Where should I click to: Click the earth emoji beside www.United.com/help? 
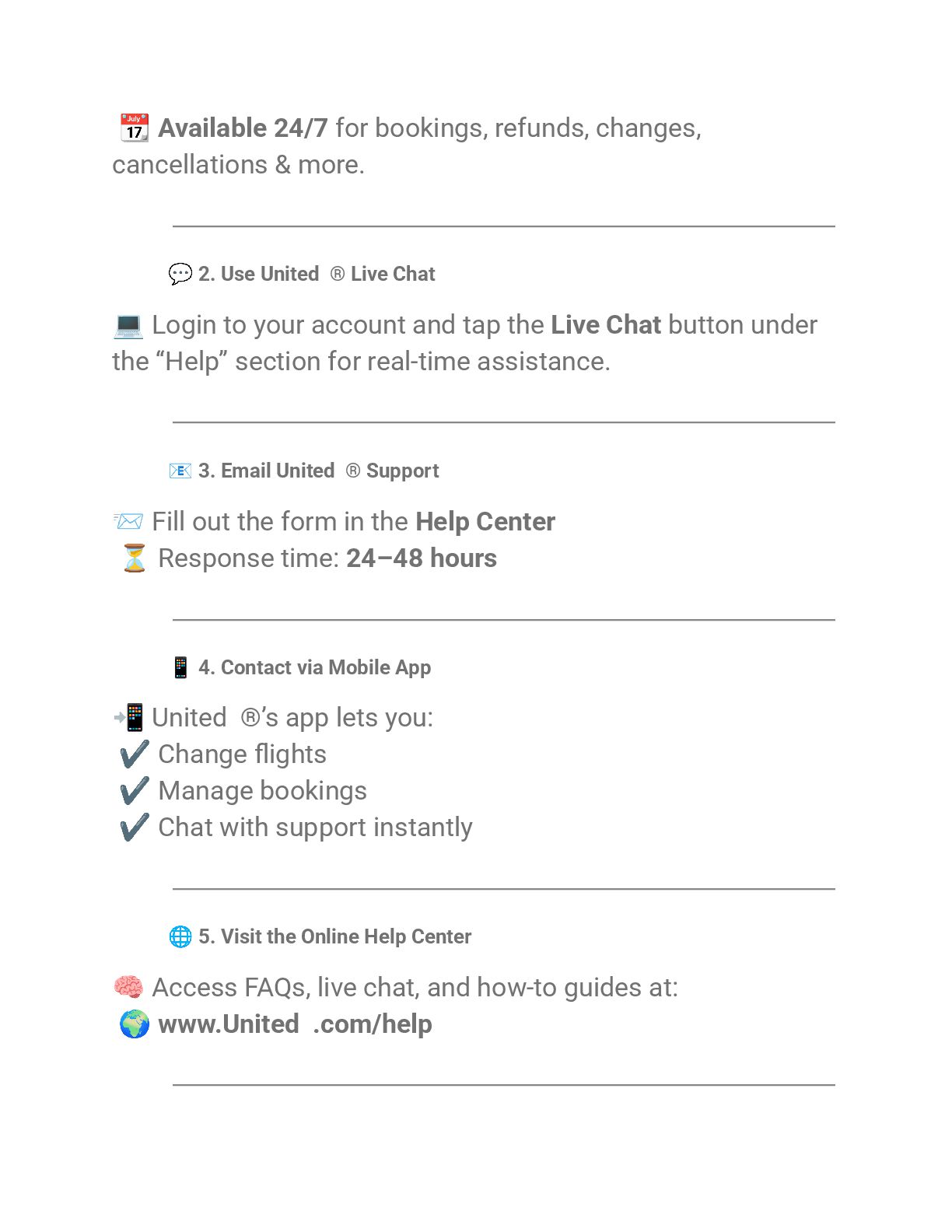coord(134,1024)
